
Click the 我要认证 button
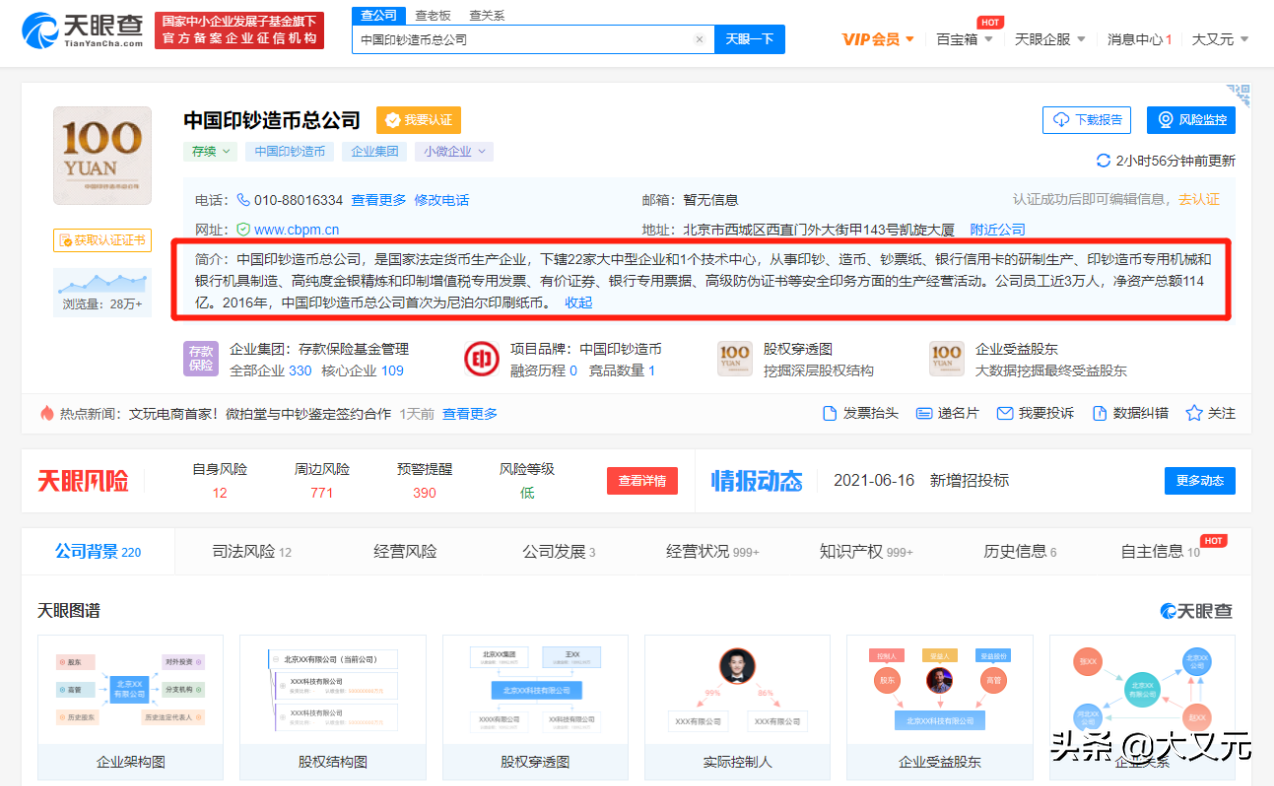[419, 120]
